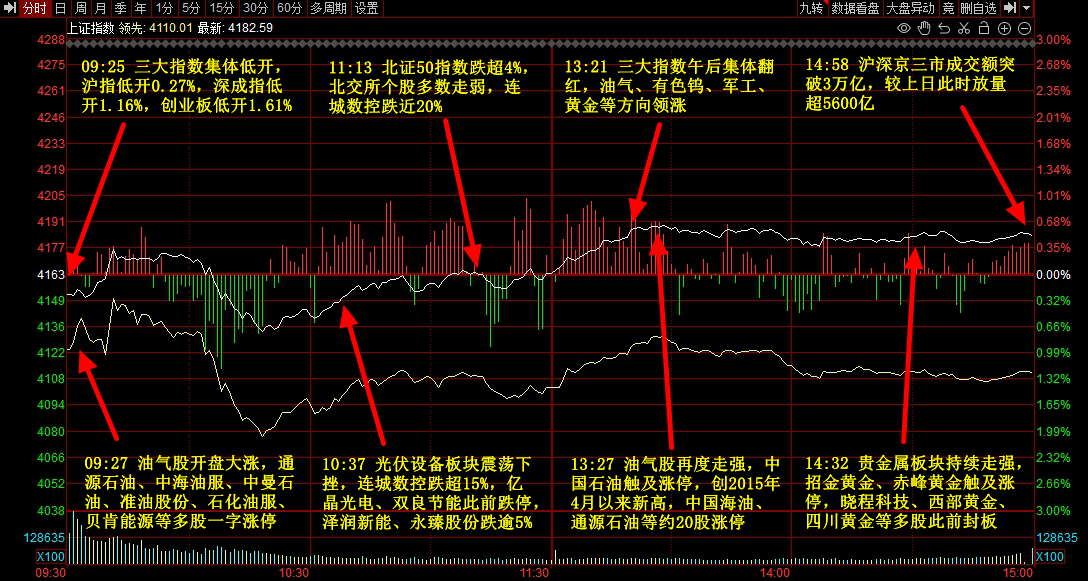Screen dimensions: 1088x581
Task: Open the top-right dropdown arrow menu
Action: (x=1027, y=8)
